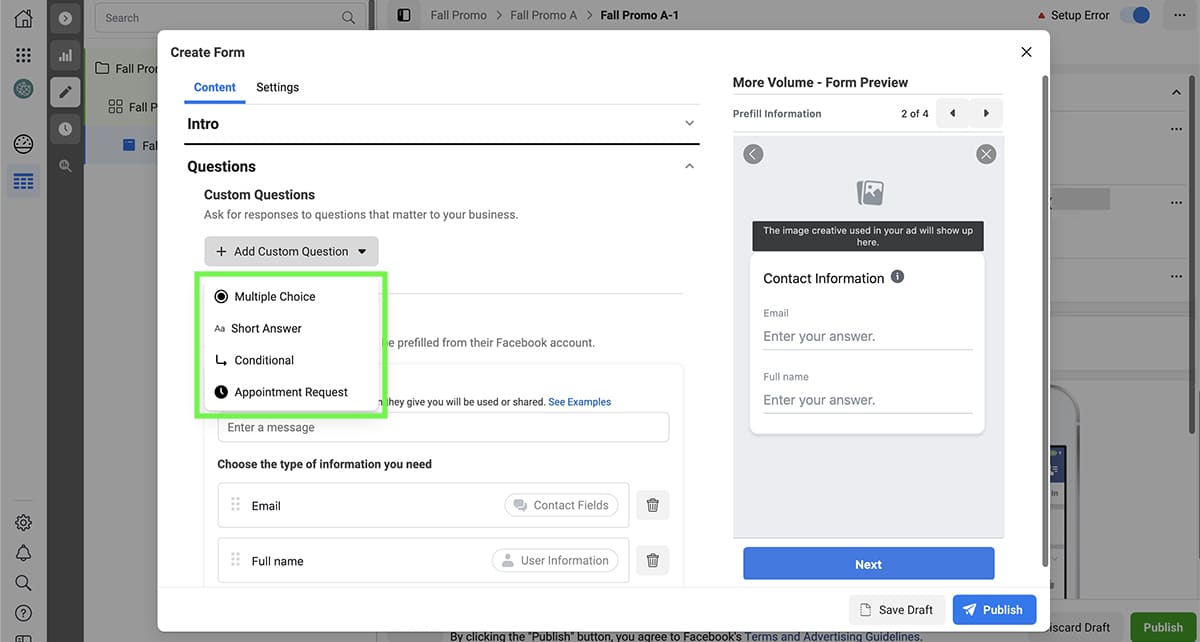Click the notifications bell icon

(x=23, y=553)
